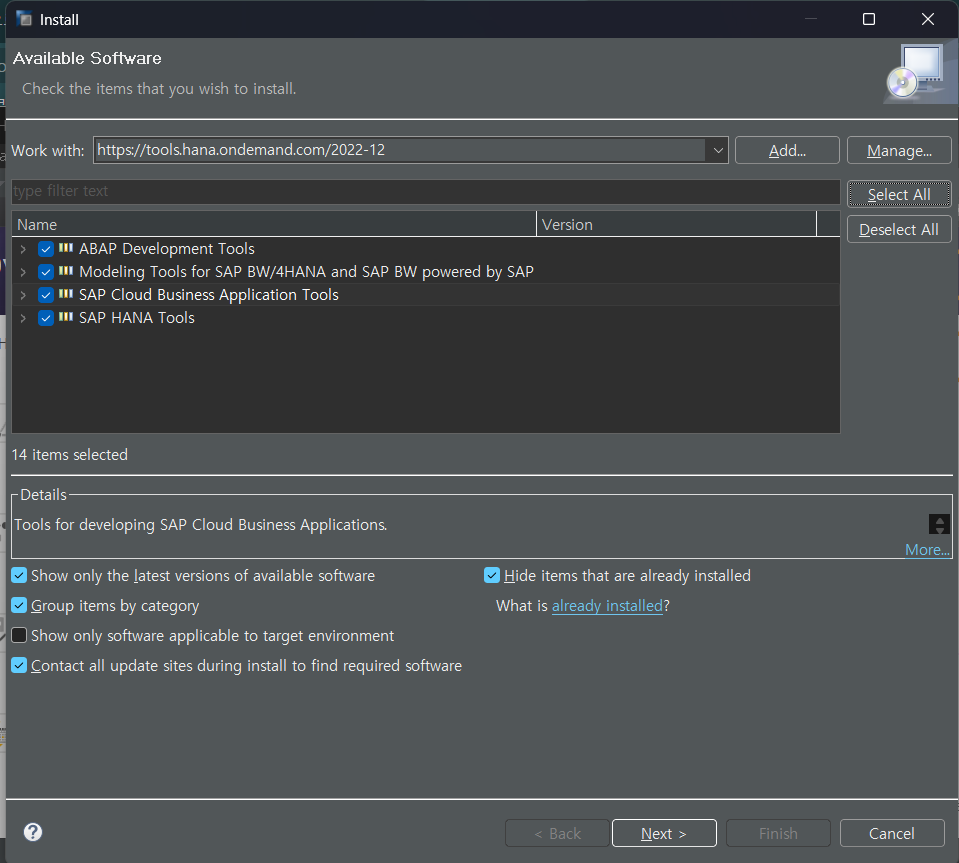Screen dimensions: 959x863
Task: Expand the Modeling Tools for SAP BW/4HANA node
Action: [23, 272]
